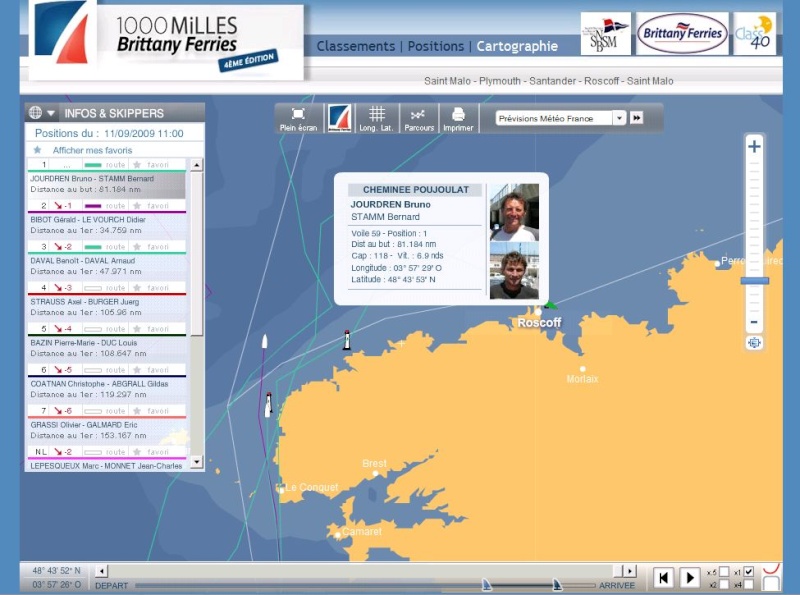Mark rank 7 as favori with its star

click(137, 411)
